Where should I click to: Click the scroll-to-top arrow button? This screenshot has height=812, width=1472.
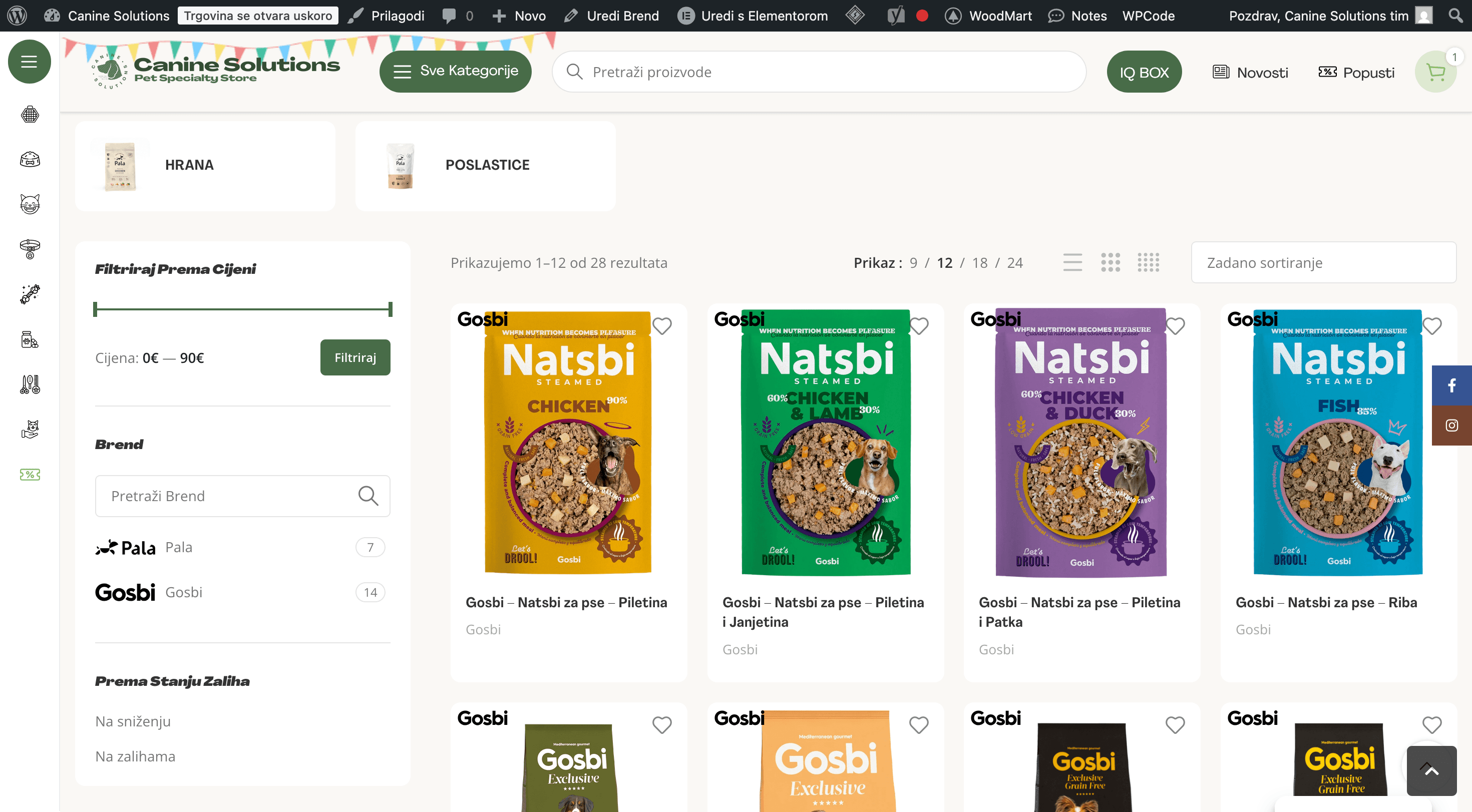(1431, 770)
